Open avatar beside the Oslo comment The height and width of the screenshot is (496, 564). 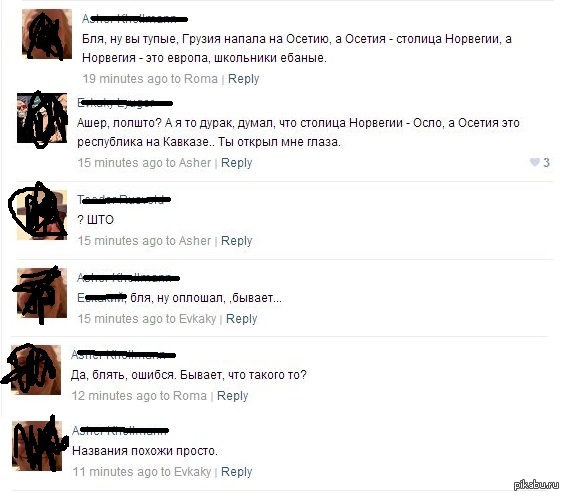[x=42, y=118]
